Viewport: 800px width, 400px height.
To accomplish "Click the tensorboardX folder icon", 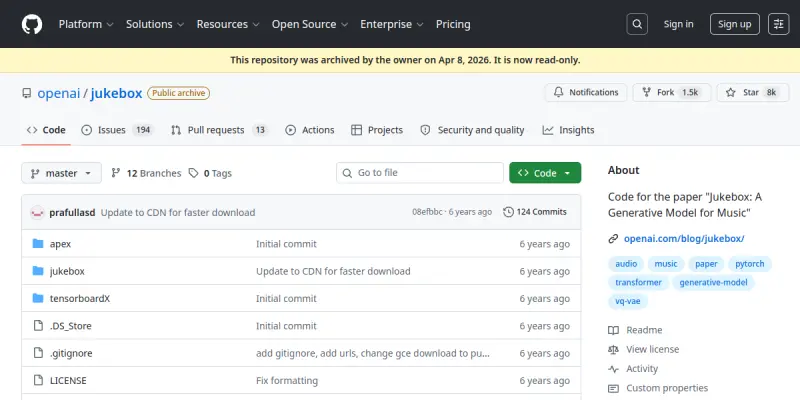I will point(38,298).
